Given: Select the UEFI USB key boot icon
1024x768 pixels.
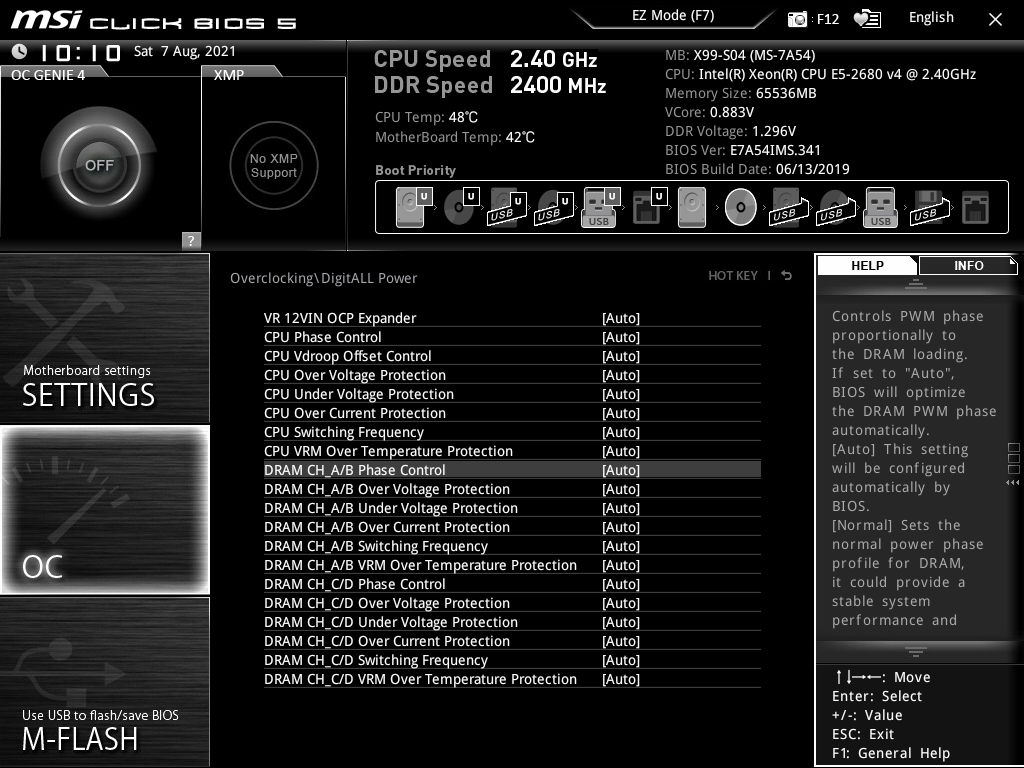Looking at the screenshot, I should [x=600, y=208].
